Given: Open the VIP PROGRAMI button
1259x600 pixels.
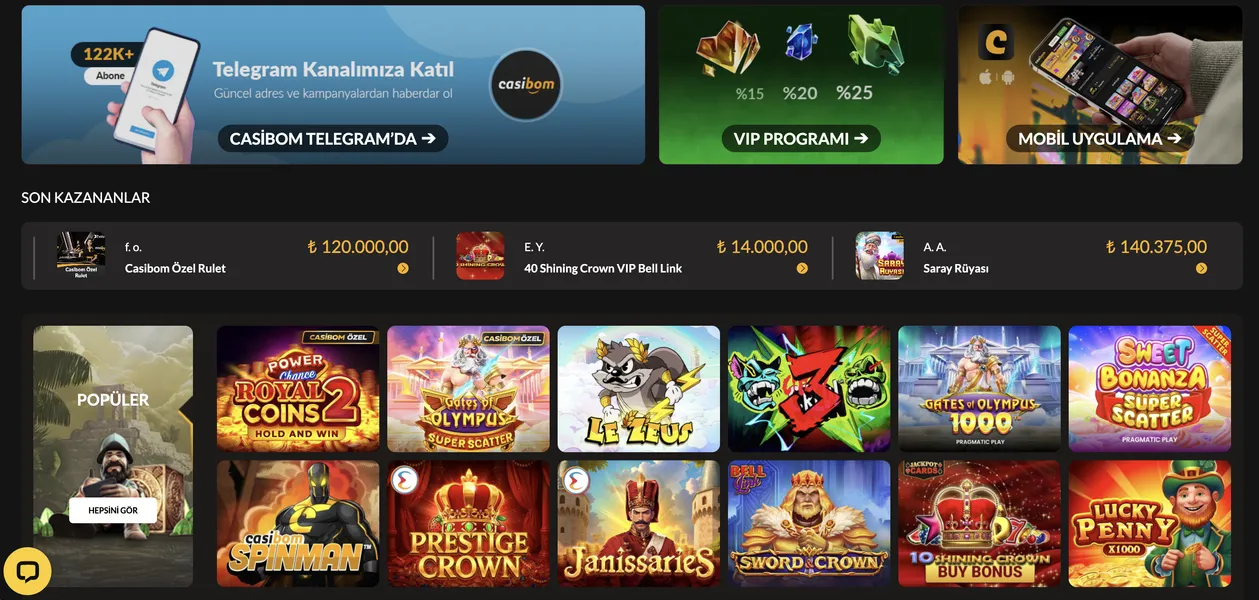Looking at the screenshot, I should (801, 138).
